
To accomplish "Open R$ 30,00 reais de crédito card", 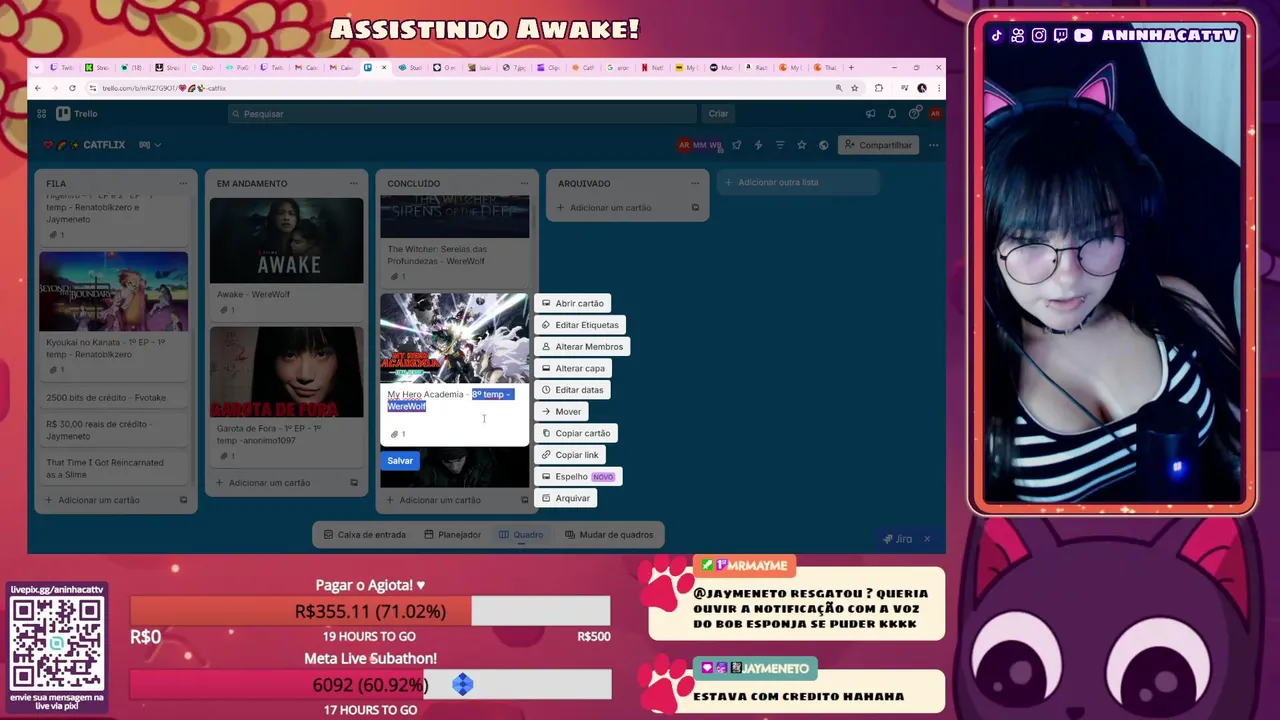I will click(x=113, y=430).
